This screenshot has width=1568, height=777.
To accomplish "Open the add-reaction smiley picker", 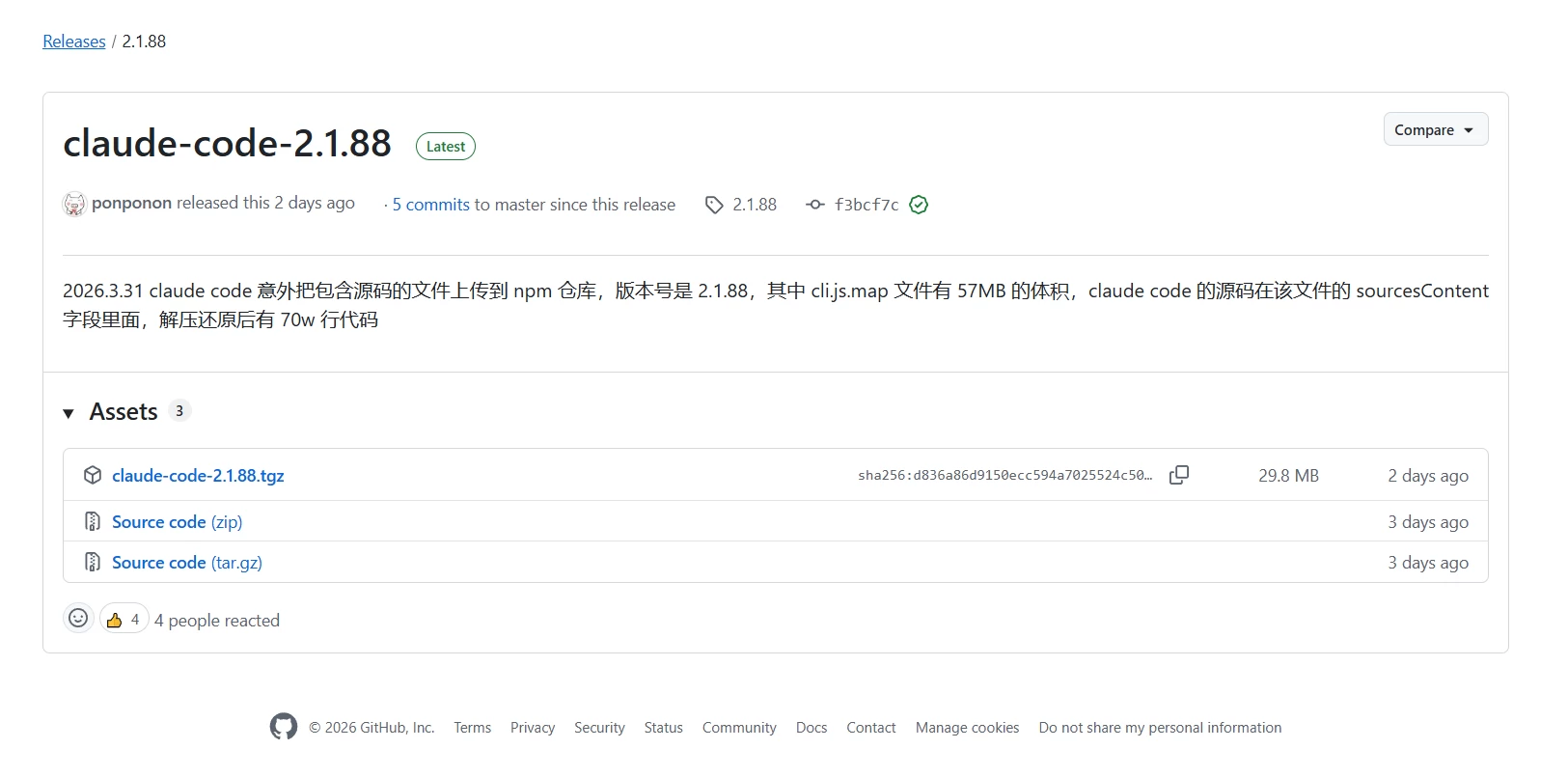I will pos(78,619).
